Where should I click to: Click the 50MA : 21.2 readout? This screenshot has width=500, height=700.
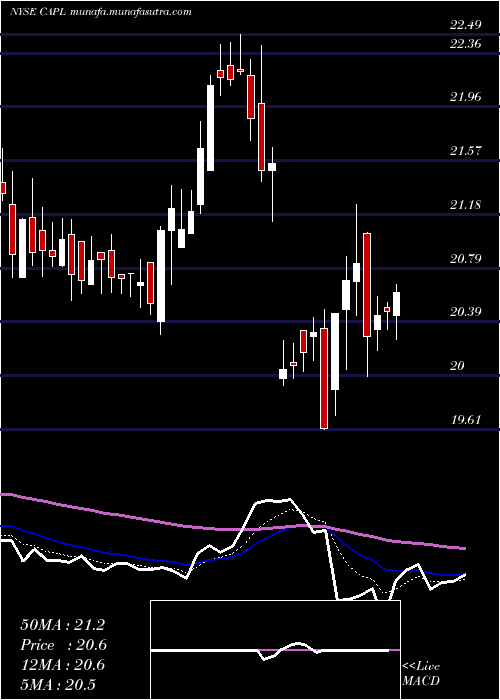coord(62,625)
